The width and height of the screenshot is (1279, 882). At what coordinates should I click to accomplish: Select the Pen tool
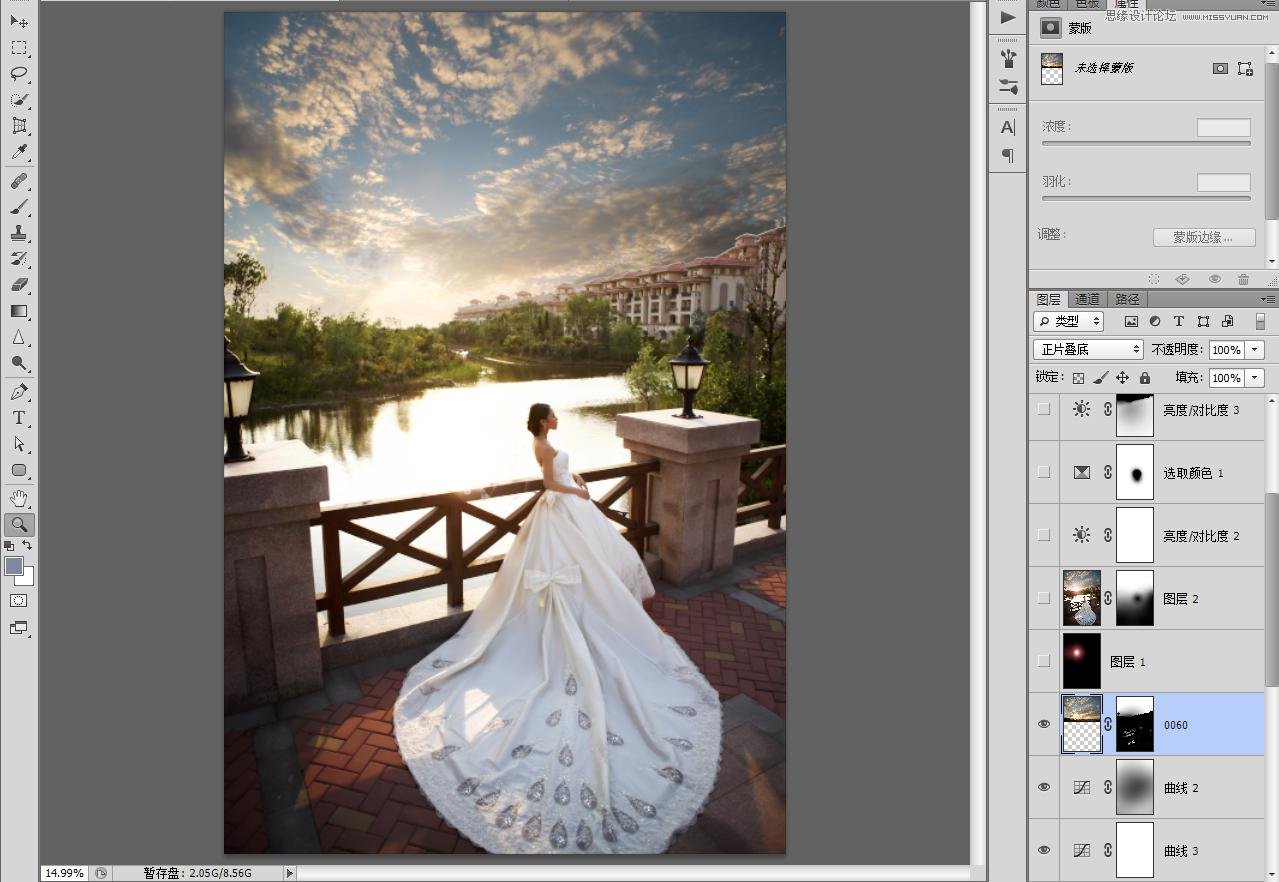click(x=19, y=392)
